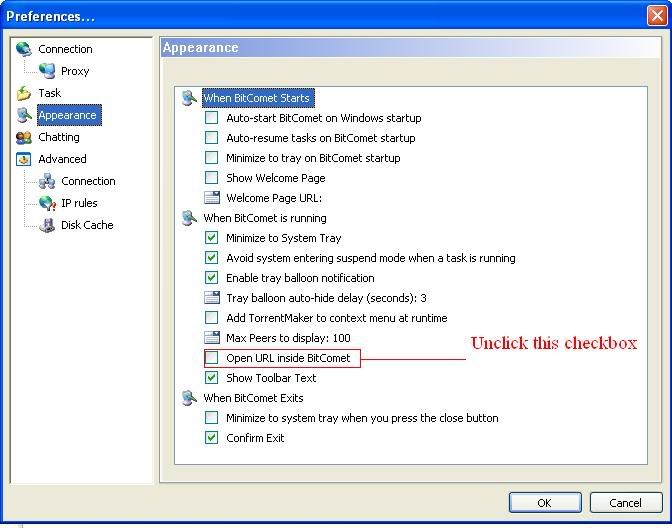Image resolution: width=672 pixels, height=528 pixels.
Task: Open Connection under Advanced
Action: coord(88,181)
